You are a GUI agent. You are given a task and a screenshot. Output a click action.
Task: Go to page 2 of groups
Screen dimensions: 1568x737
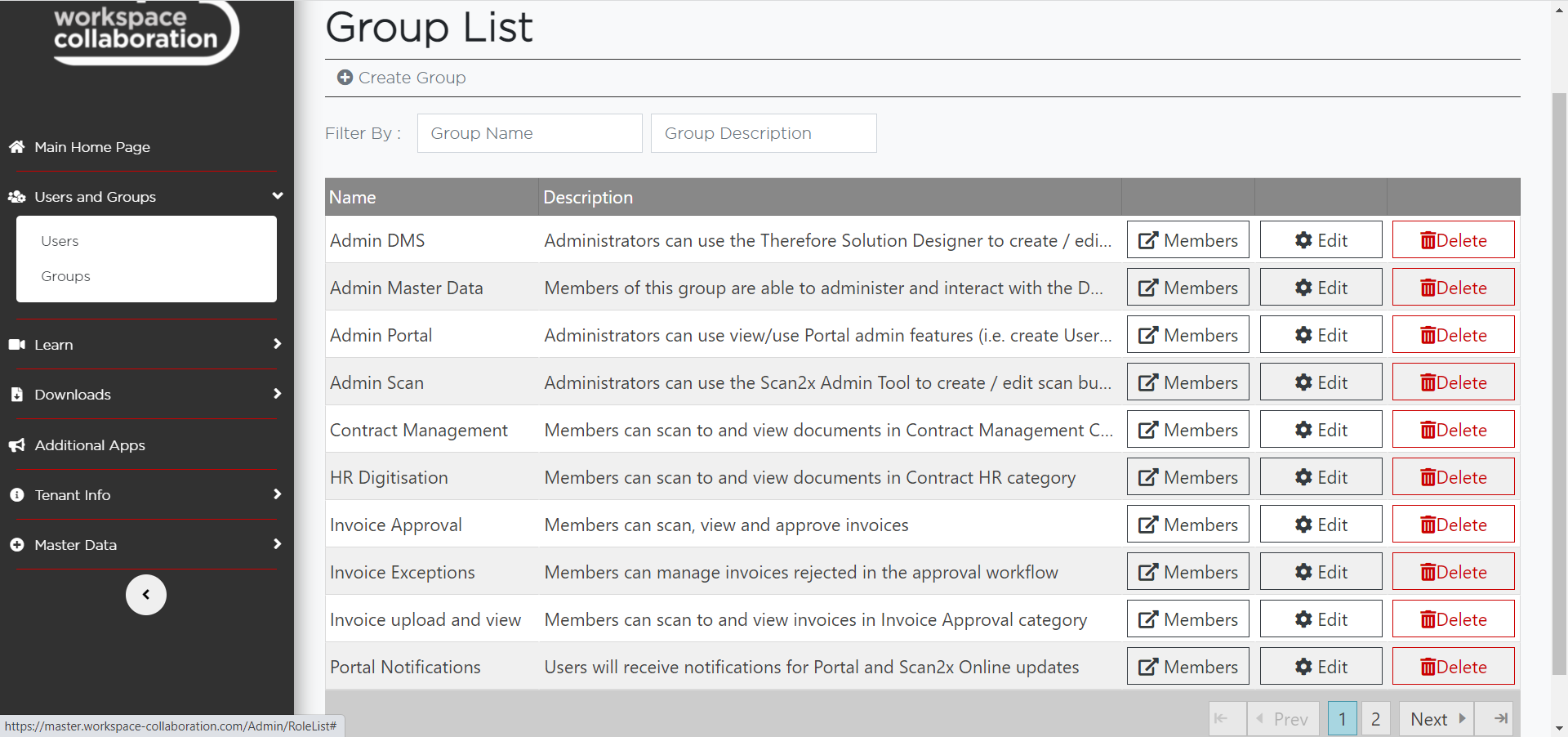coord(1375,719)
